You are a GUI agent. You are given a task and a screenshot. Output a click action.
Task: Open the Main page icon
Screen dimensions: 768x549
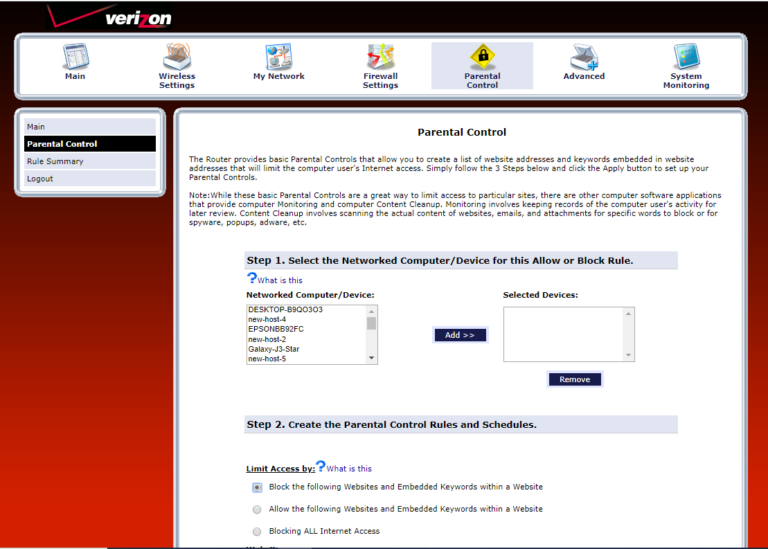coord(75,57)
